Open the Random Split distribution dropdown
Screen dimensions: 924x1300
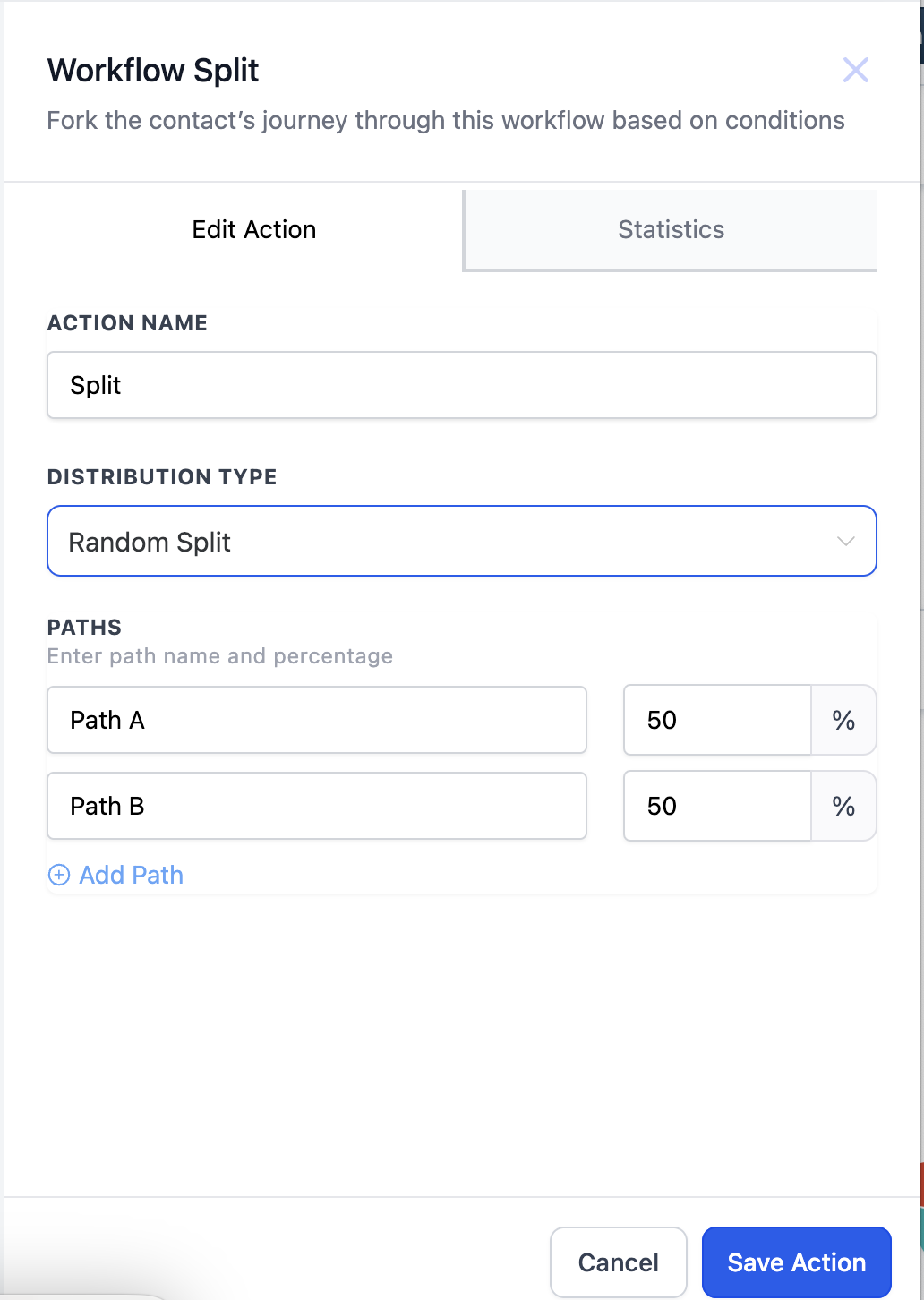click(462, 541)
